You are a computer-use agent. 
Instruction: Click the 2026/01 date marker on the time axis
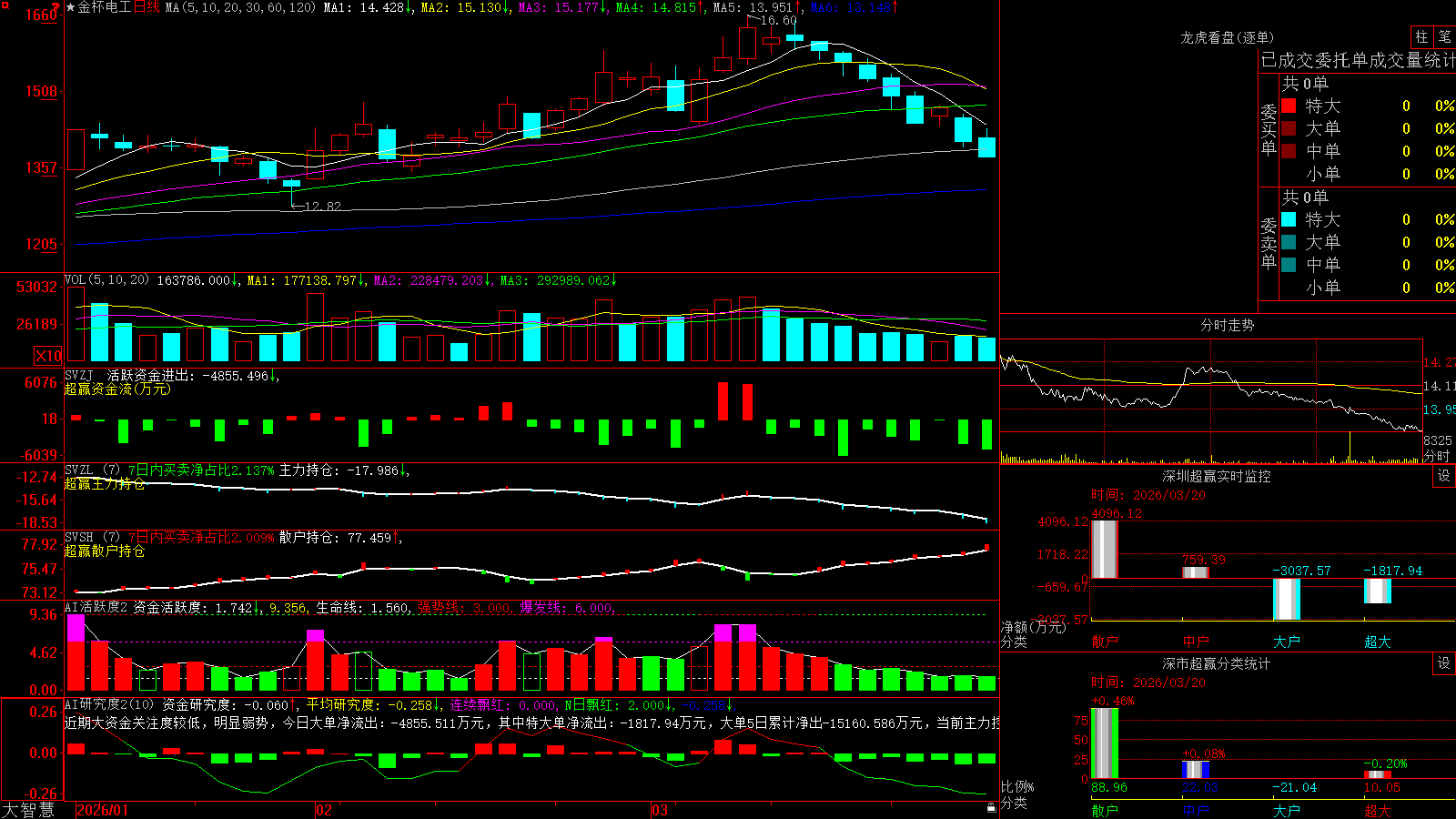103,810
